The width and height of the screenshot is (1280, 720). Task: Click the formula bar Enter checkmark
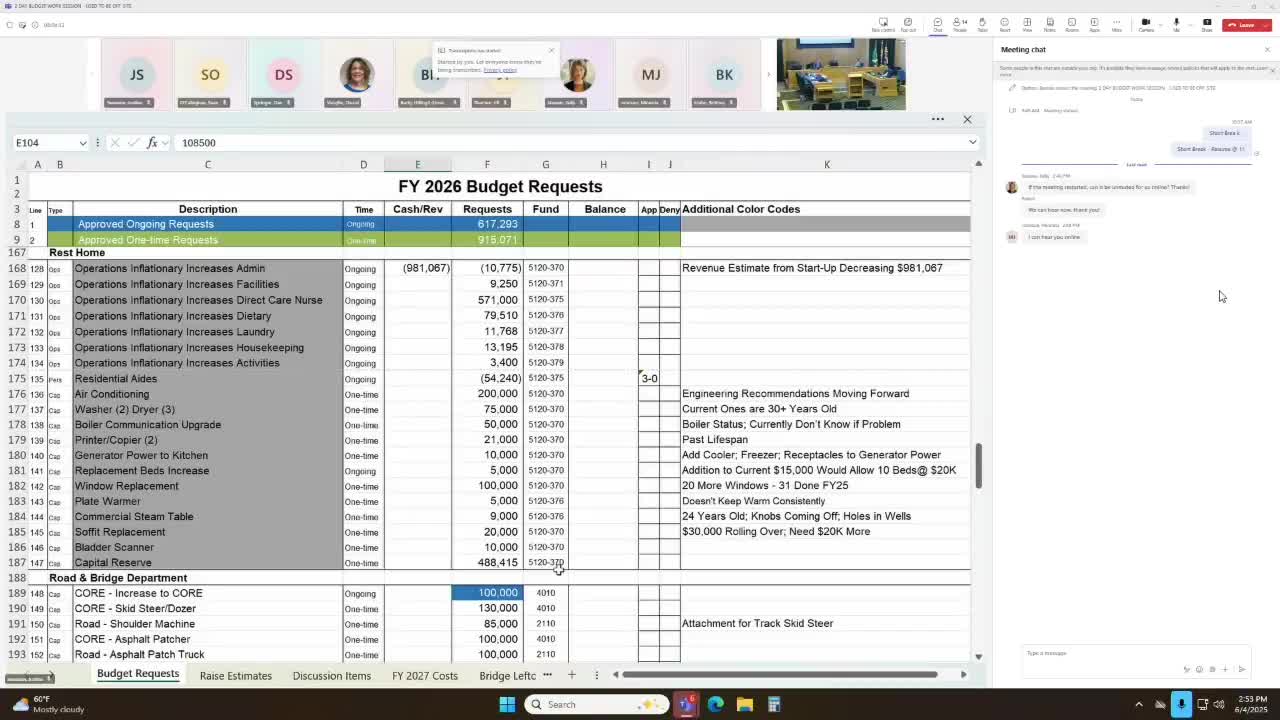pyautogui.click(x=133, y=143)
